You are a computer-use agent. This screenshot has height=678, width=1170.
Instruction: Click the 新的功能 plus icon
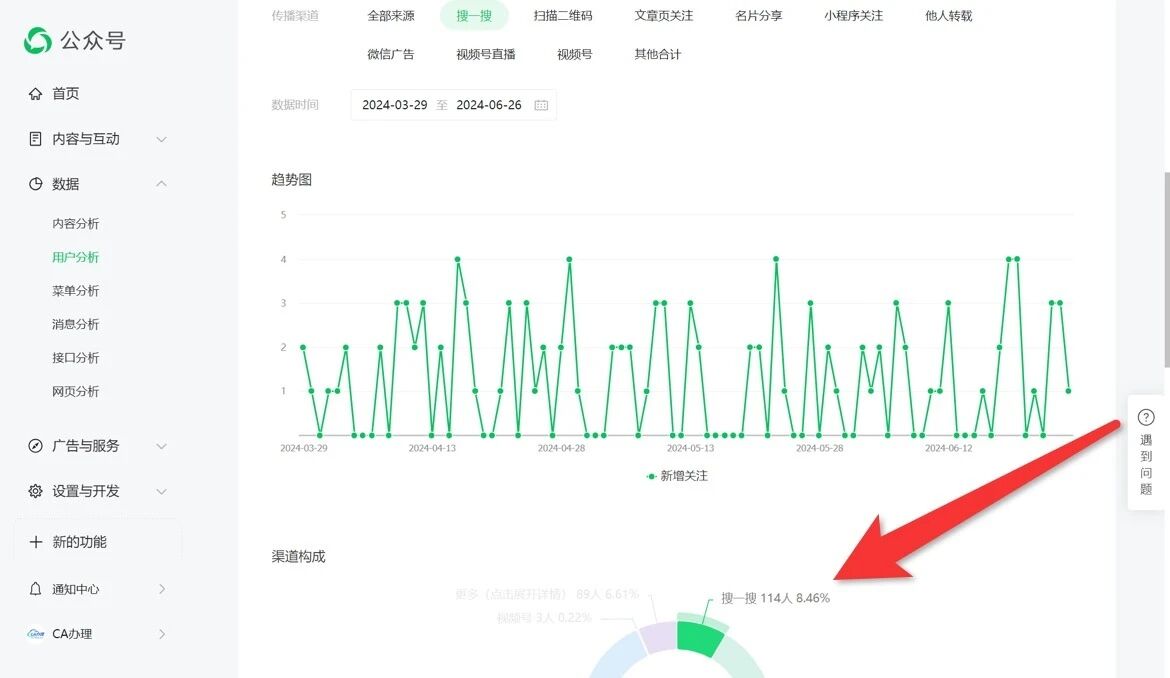[35, 542]
